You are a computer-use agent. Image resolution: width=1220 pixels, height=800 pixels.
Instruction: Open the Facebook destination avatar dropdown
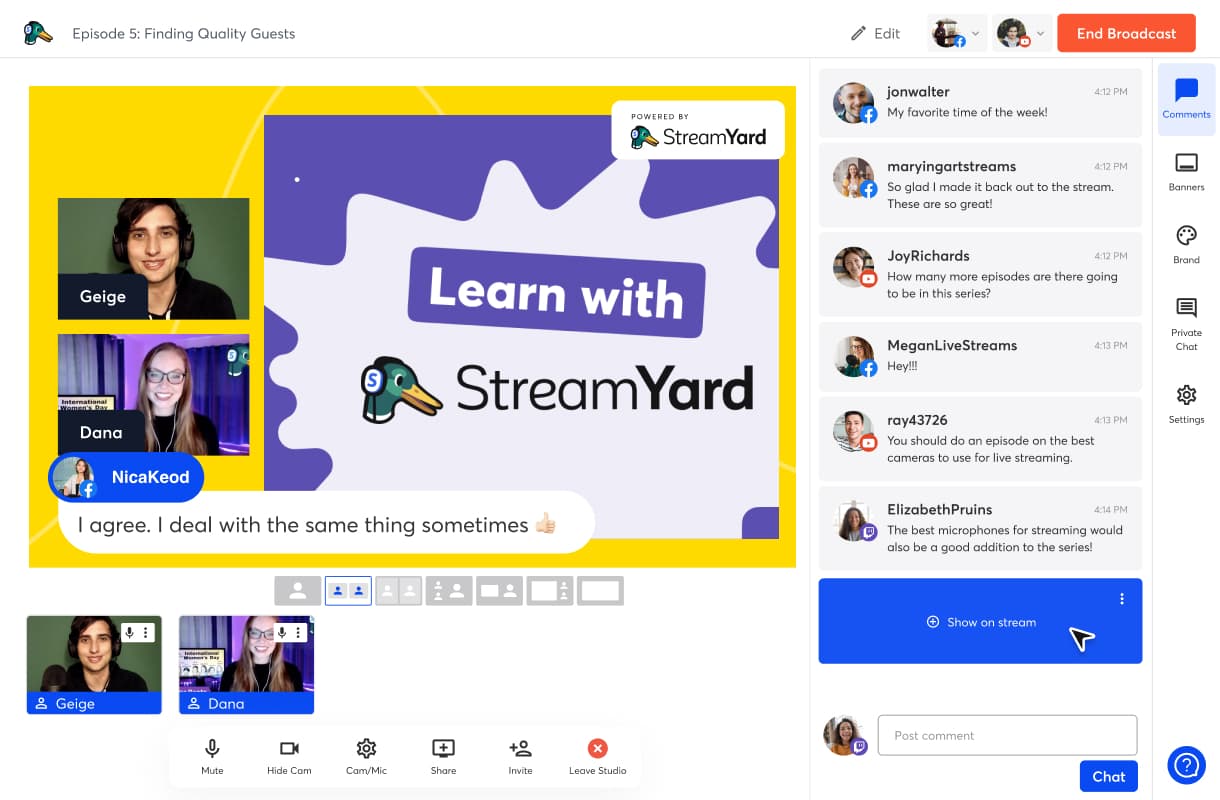[957, 33]
